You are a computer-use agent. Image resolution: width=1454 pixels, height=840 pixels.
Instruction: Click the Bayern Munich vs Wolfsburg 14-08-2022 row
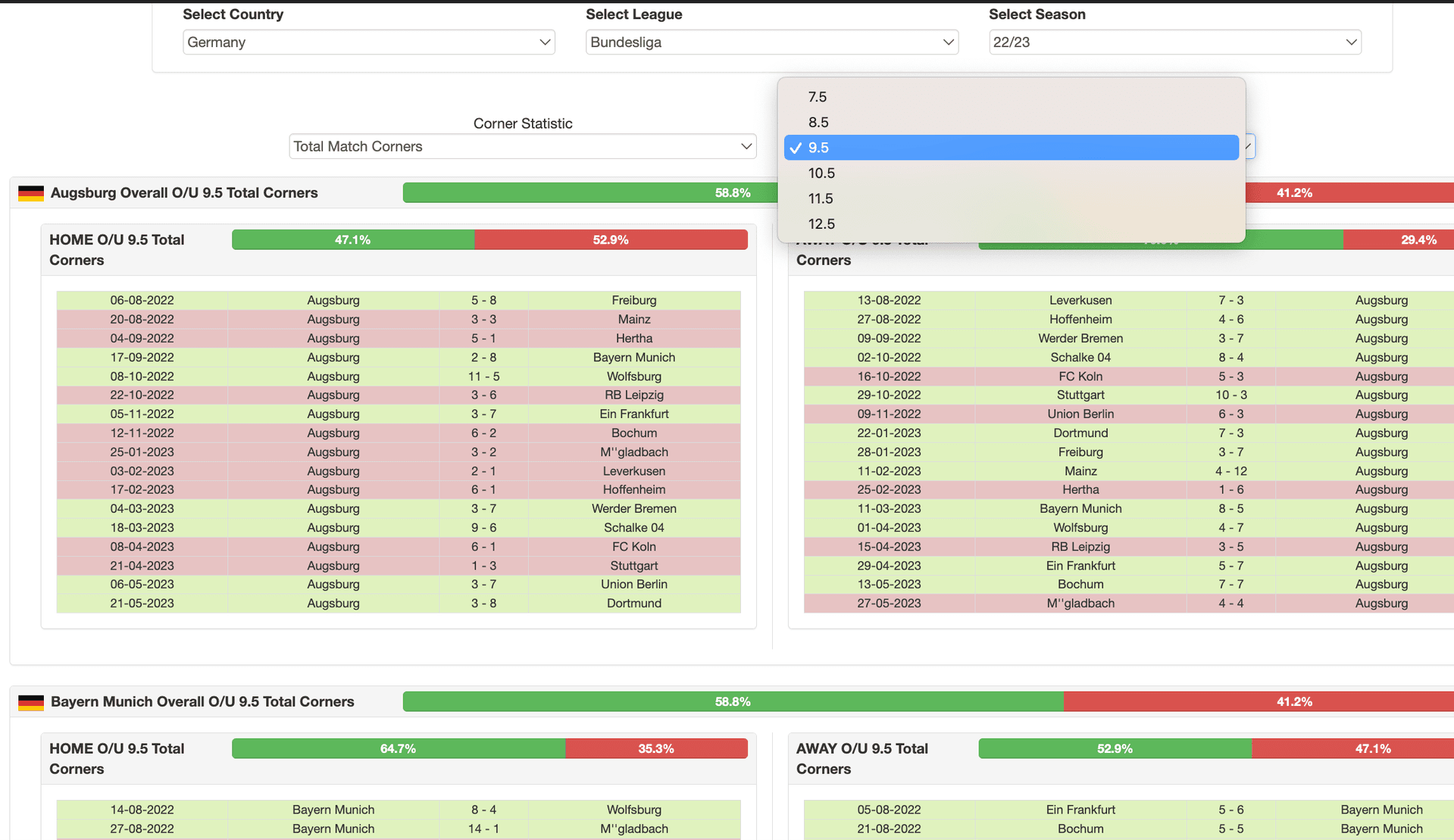pyautogui.click(x=399, y=810)
